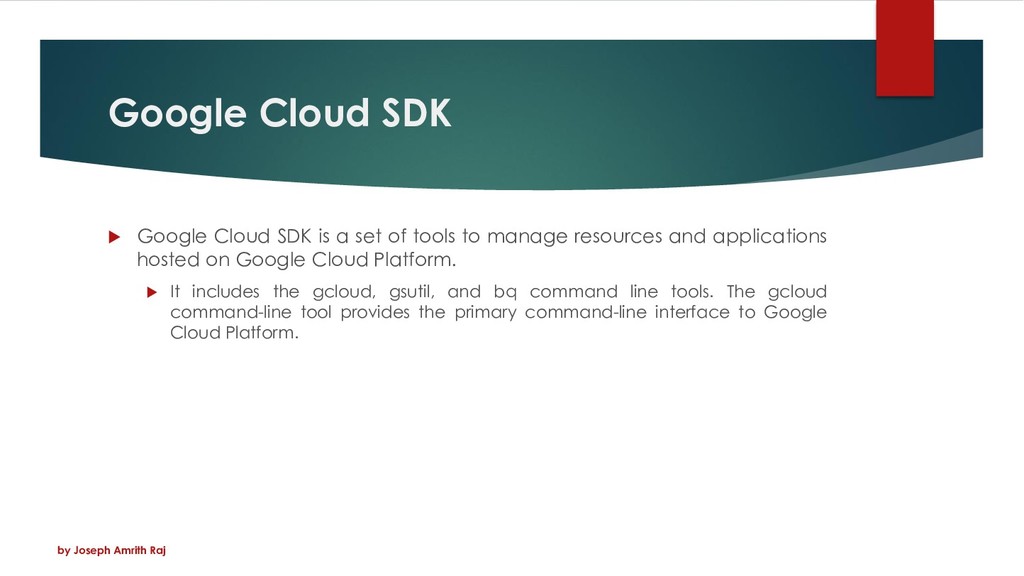Click the red bookmark ribbon shape
This screenshot has width=1024, height=576.
tap(904, 48)
